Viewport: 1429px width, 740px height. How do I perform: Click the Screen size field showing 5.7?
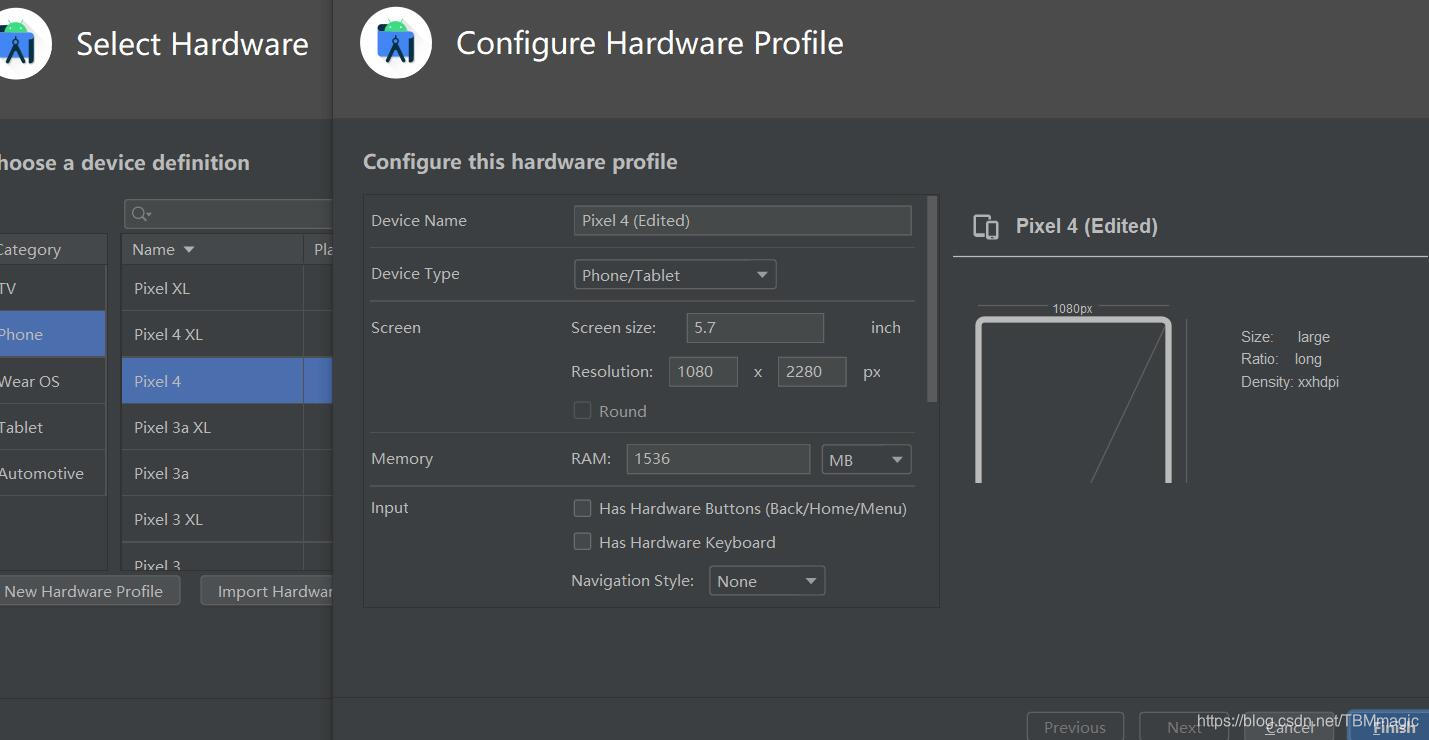(755, 327)
